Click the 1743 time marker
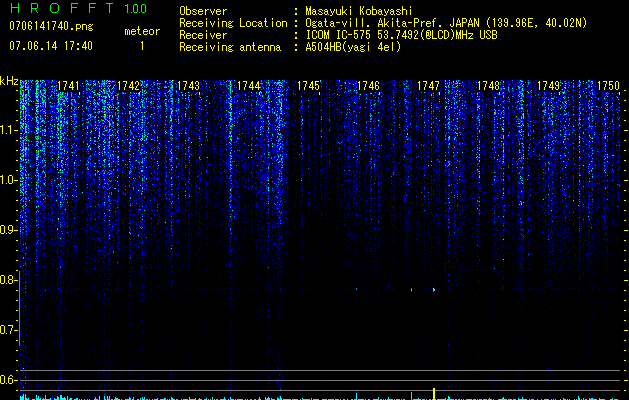Image resolution: width=629 pixels, height=400 pixels. click(188, 86)
